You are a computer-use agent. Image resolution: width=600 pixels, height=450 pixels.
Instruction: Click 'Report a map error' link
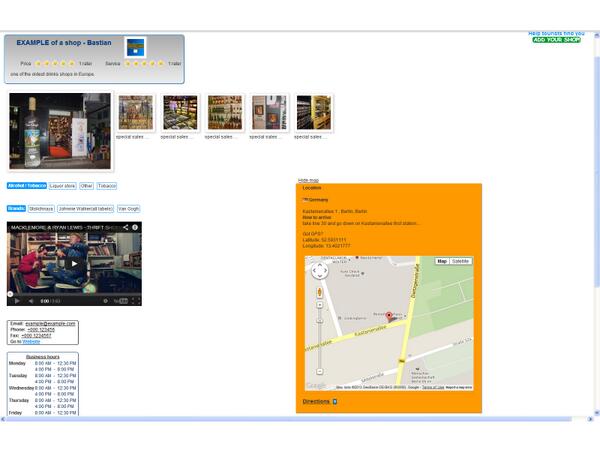click(459, 388)
